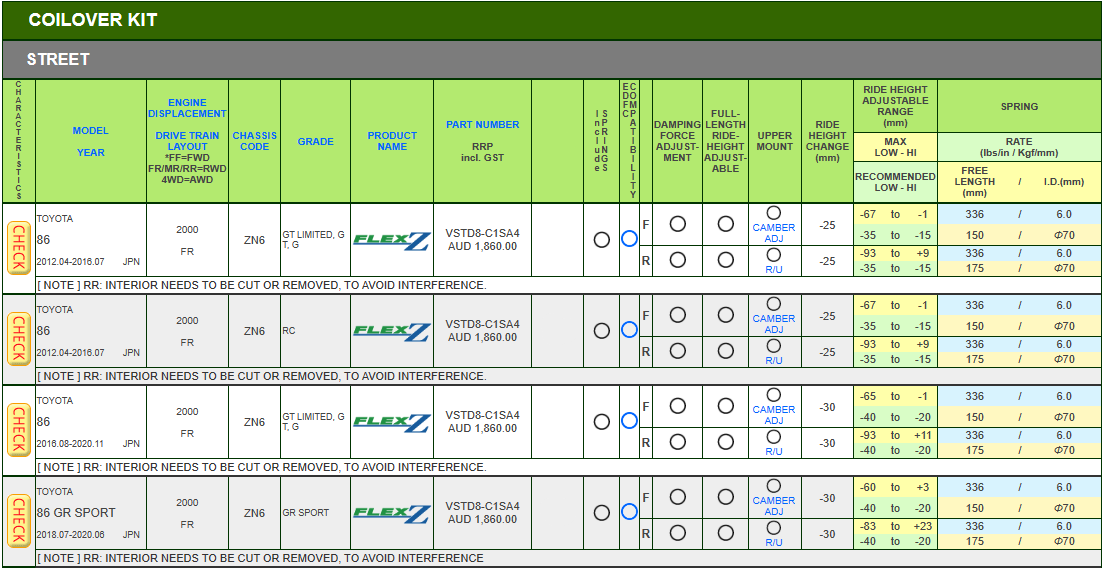The width and height of the screenshot is (1104, 568).
Task: Click the circle above CAMBER ADJ in RC row
Action: tap(774, 304)
